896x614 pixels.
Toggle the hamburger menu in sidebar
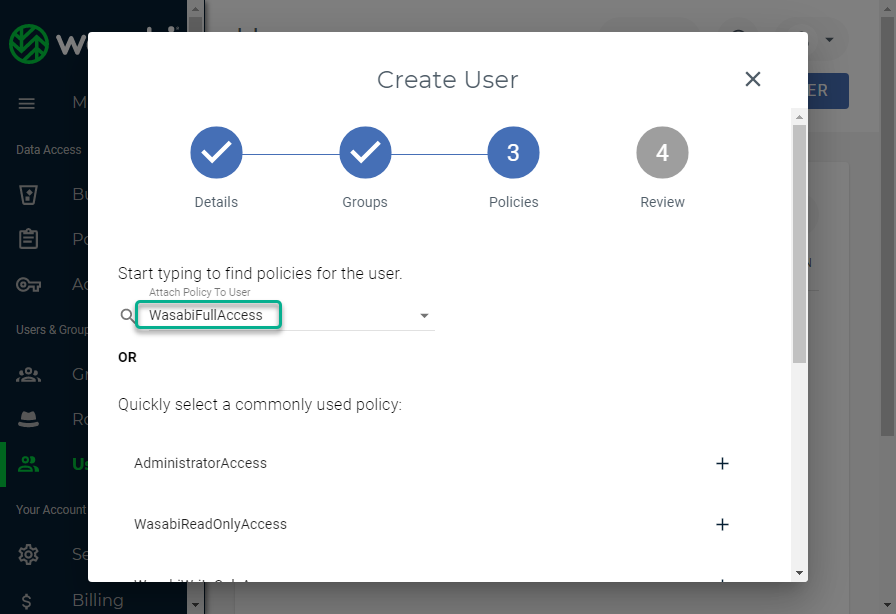click(x=26, y=103)
